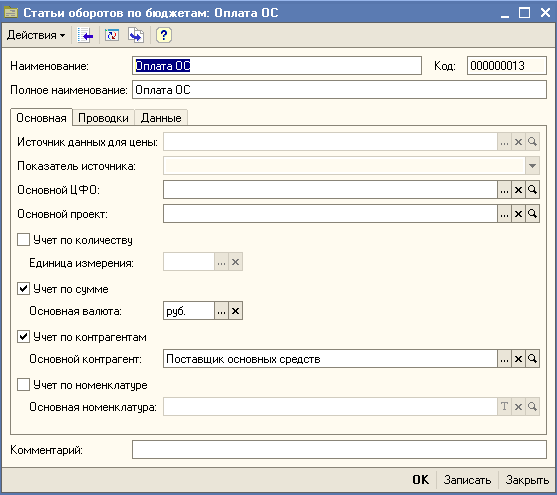
Task: Toggle the Учет по номенклатуре checkbox
Action: [23, 384]
